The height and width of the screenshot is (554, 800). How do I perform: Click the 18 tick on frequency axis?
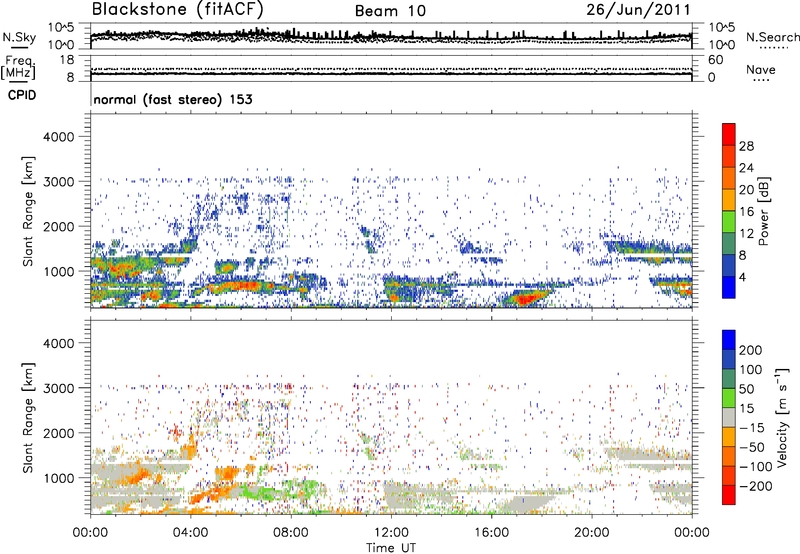[67, 60]
